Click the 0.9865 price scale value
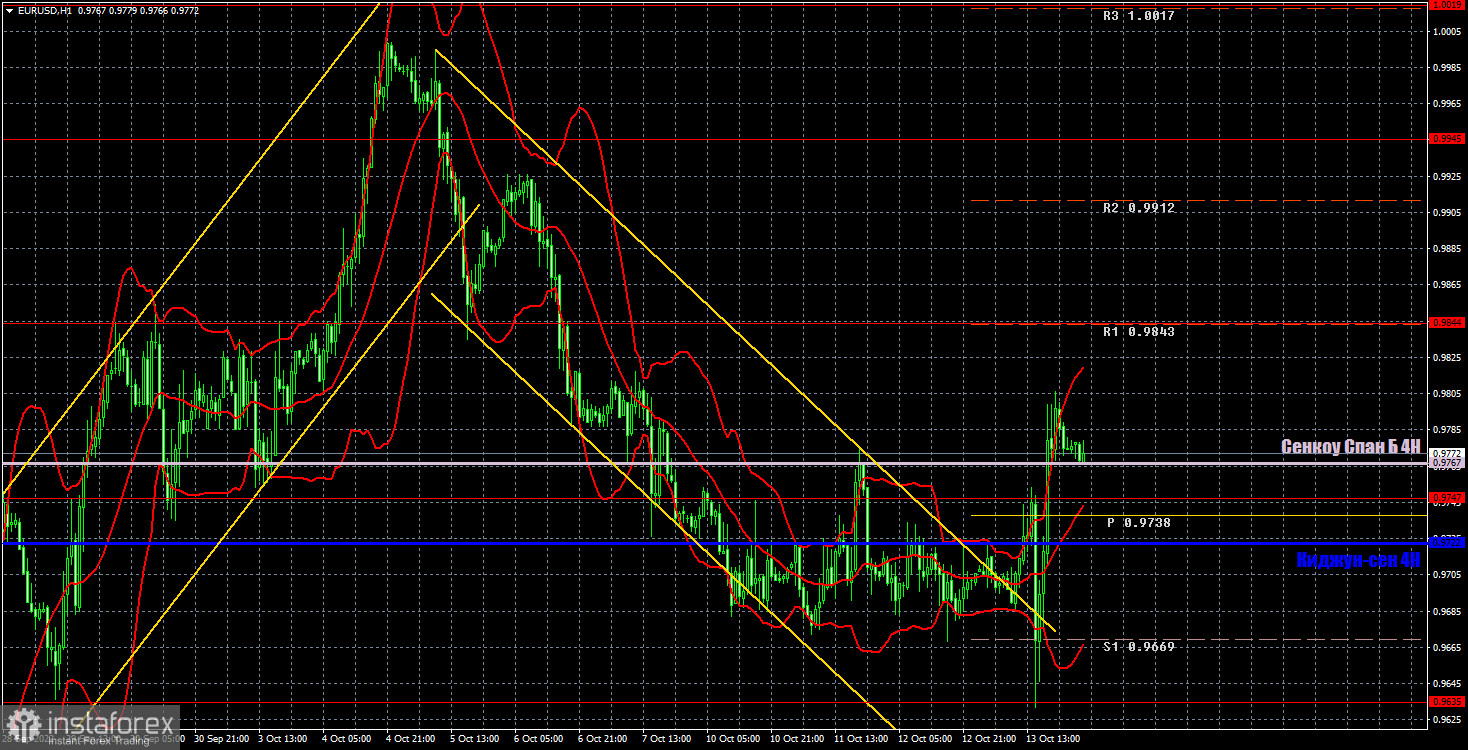The height and width of the screenshot is (750, 1468). pos(1448,285)
